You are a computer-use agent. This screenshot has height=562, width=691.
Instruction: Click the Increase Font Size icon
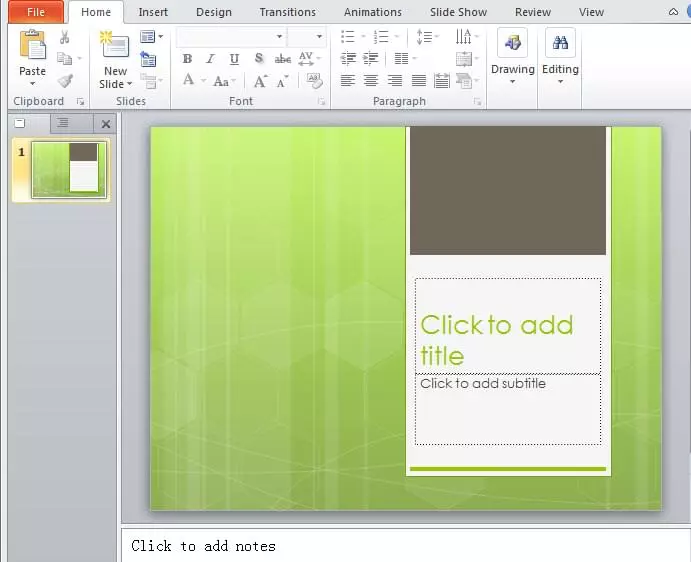(x=260, y=81)
